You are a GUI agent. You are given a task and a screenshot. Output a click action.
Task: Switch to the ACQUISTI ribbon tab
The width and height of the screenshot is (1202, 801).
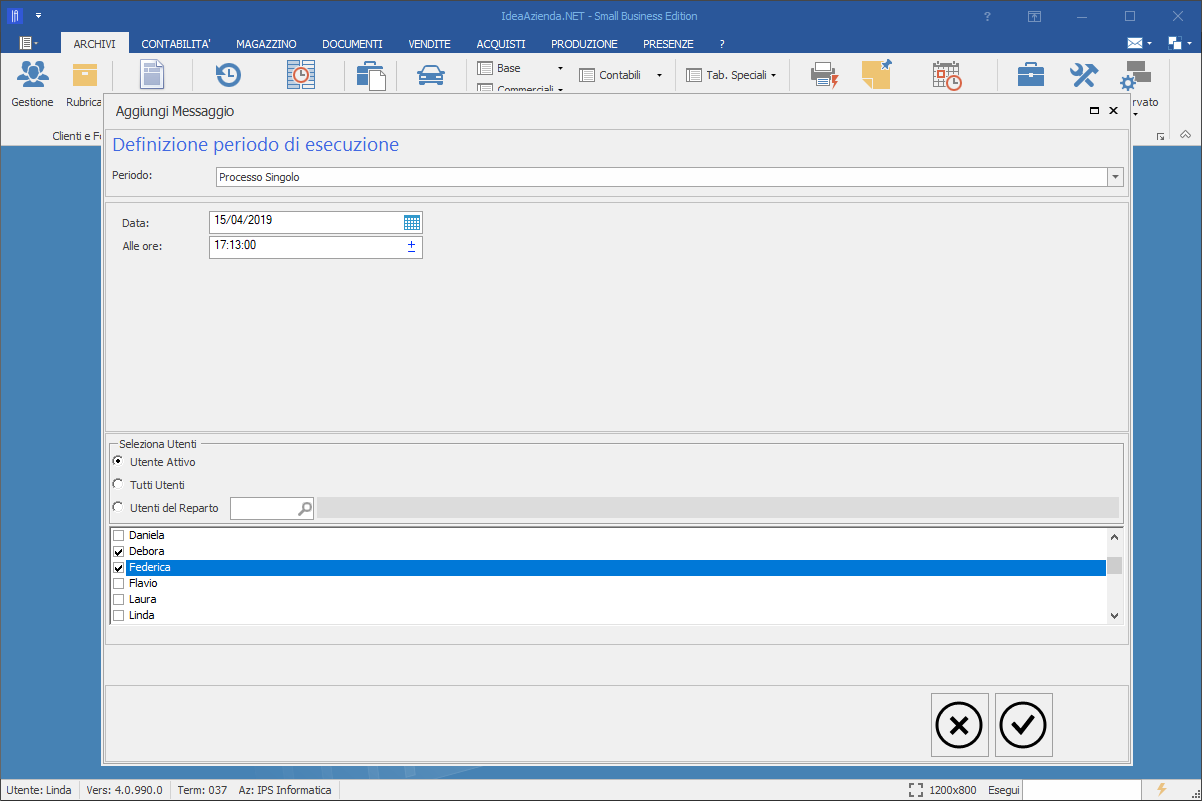(x=501, y=44)
